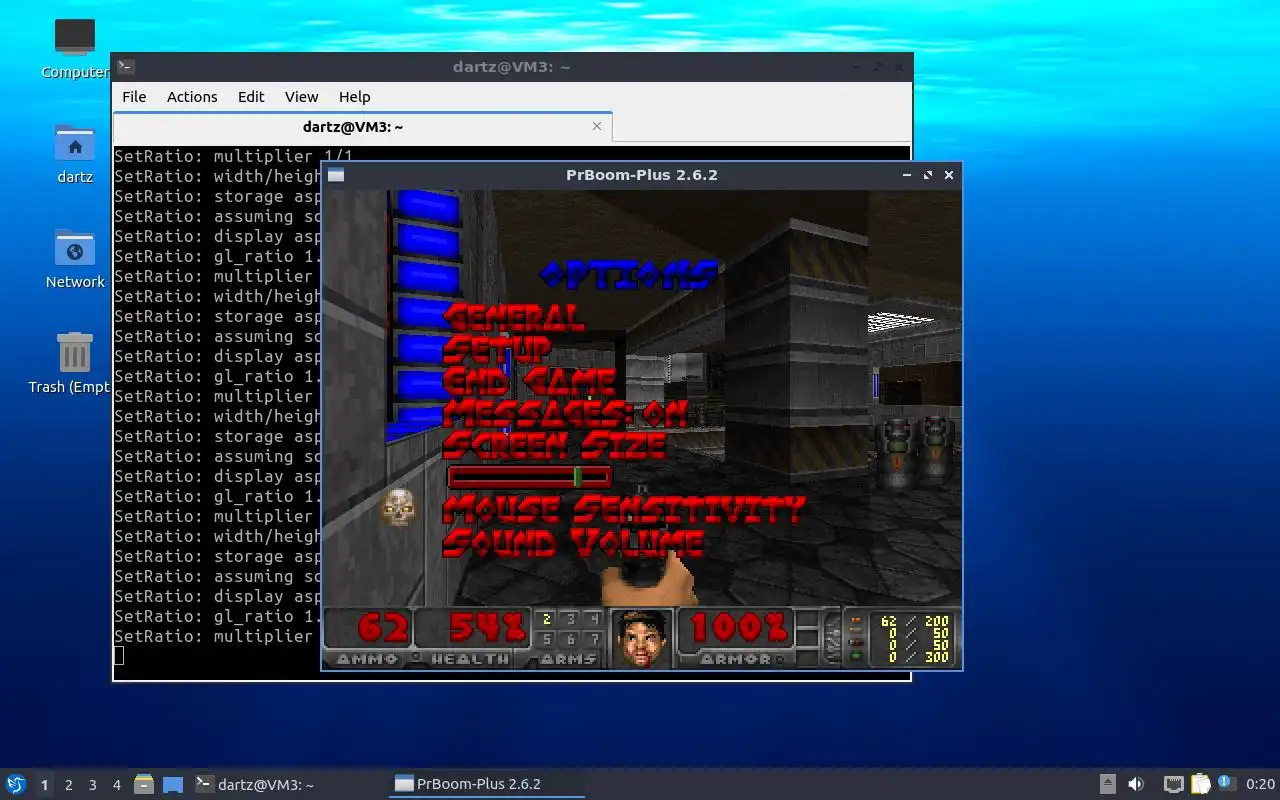
Task: Select General in Doom options menu
Action: click(x=513, y=316)
